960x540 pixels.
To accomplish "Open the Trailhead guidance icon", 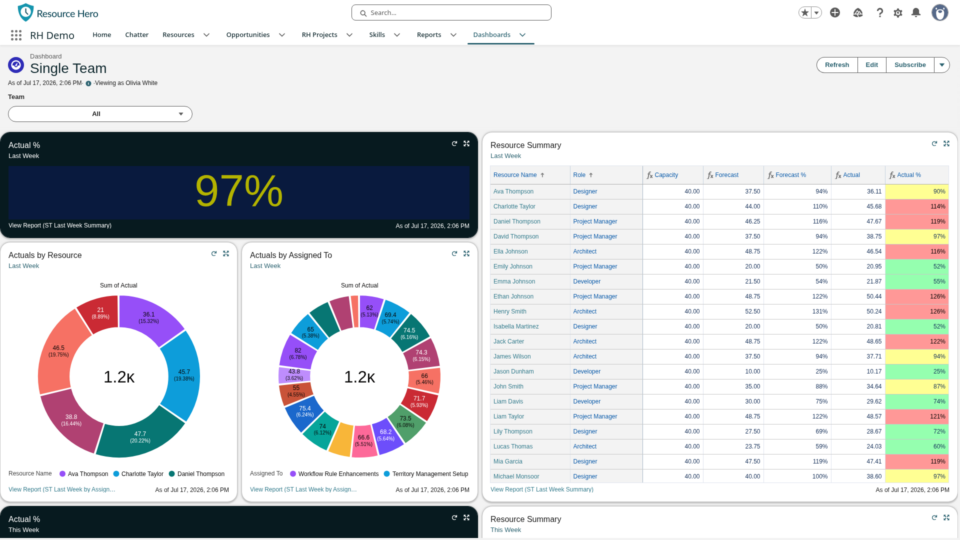I will [x=858, y=13].
